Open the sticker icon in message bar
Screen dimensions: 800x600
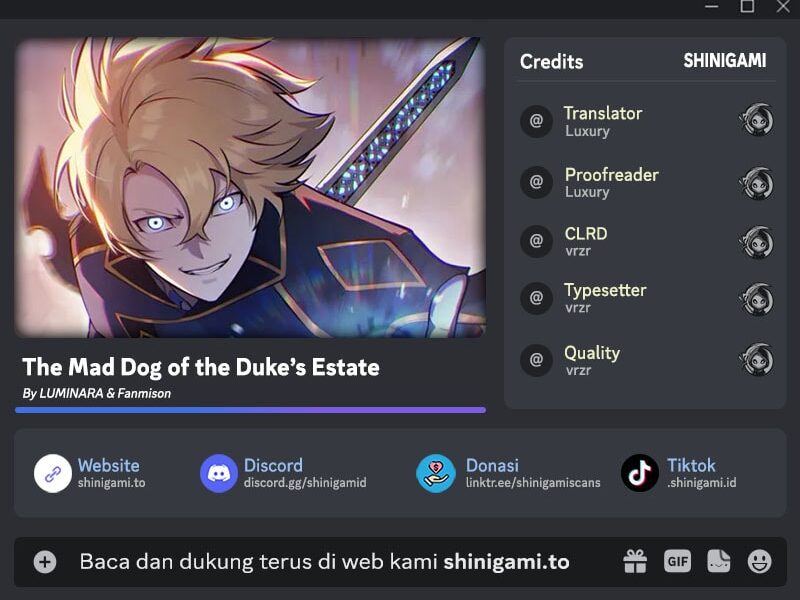[718, 561]
